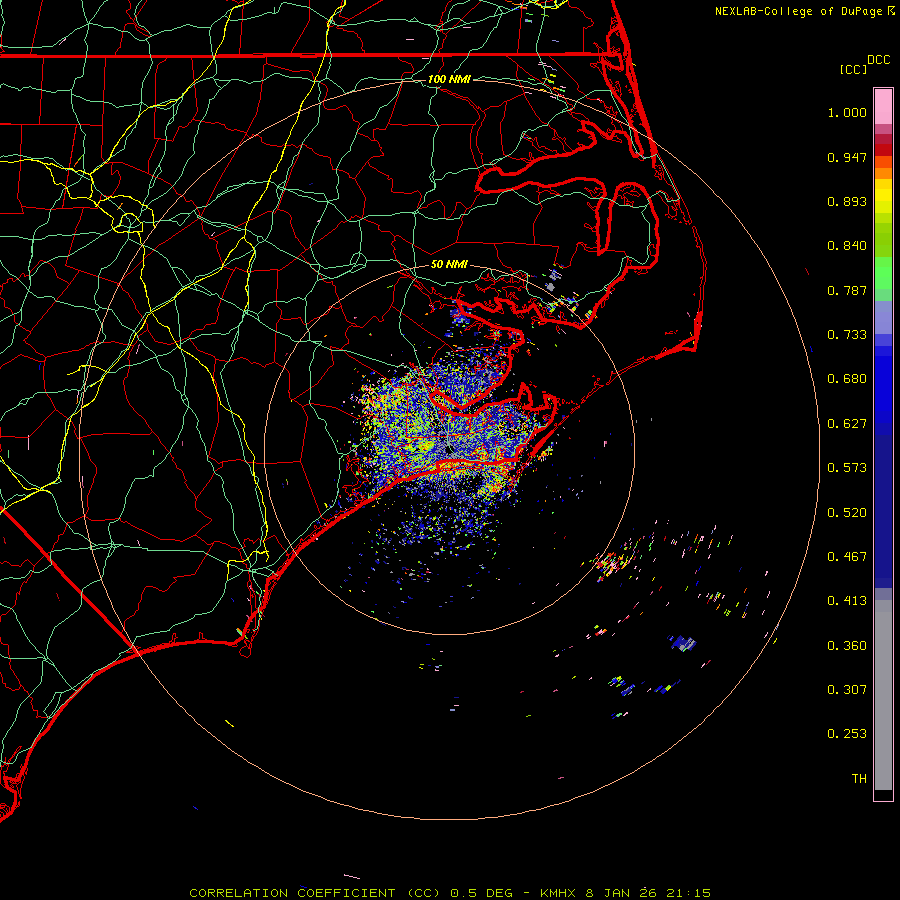Click the CORRELATION COEFFICIENT caption text

click(x=292, y=893)
